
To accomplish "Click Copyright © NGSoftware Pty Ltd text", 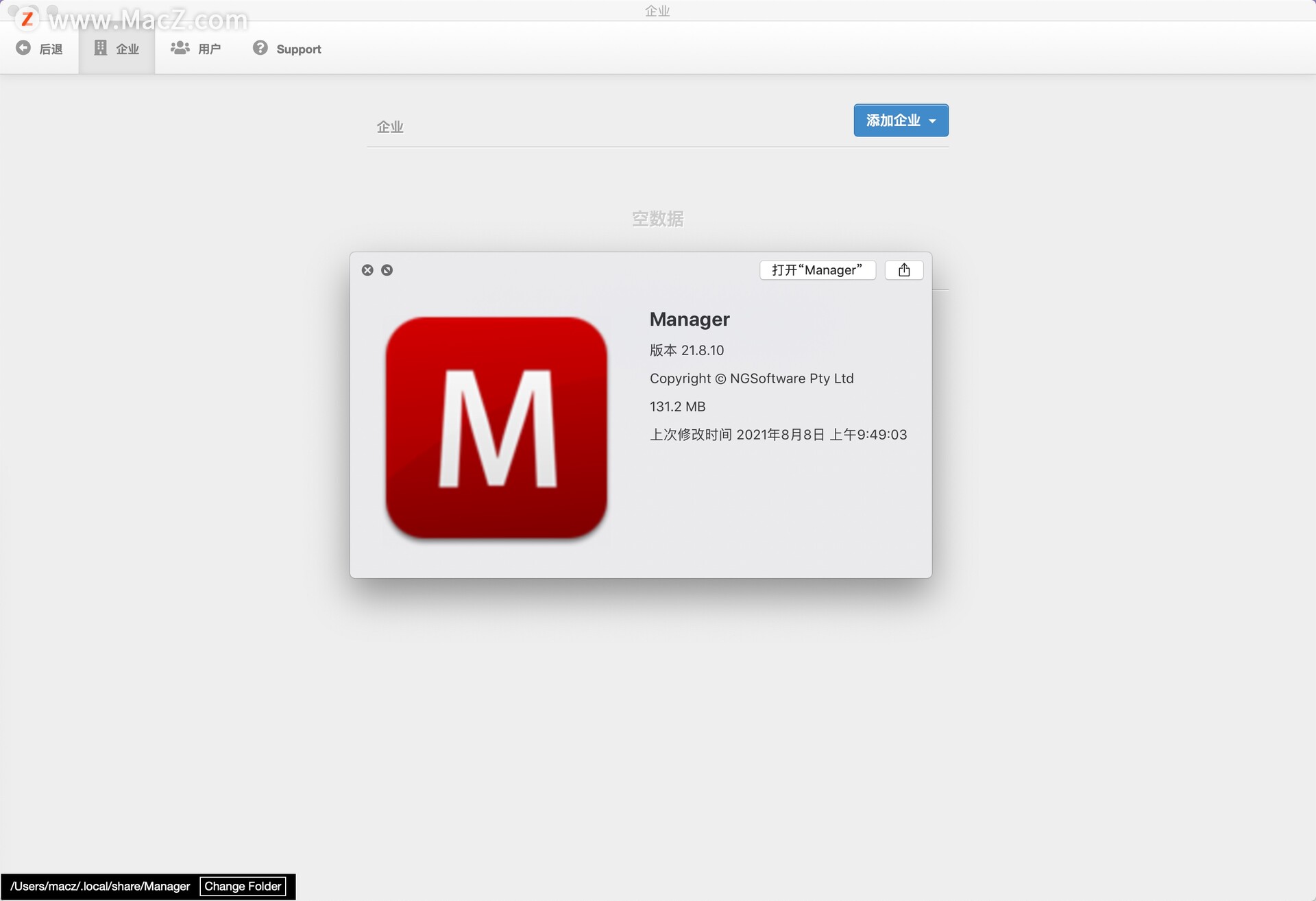I will (751, 379).
